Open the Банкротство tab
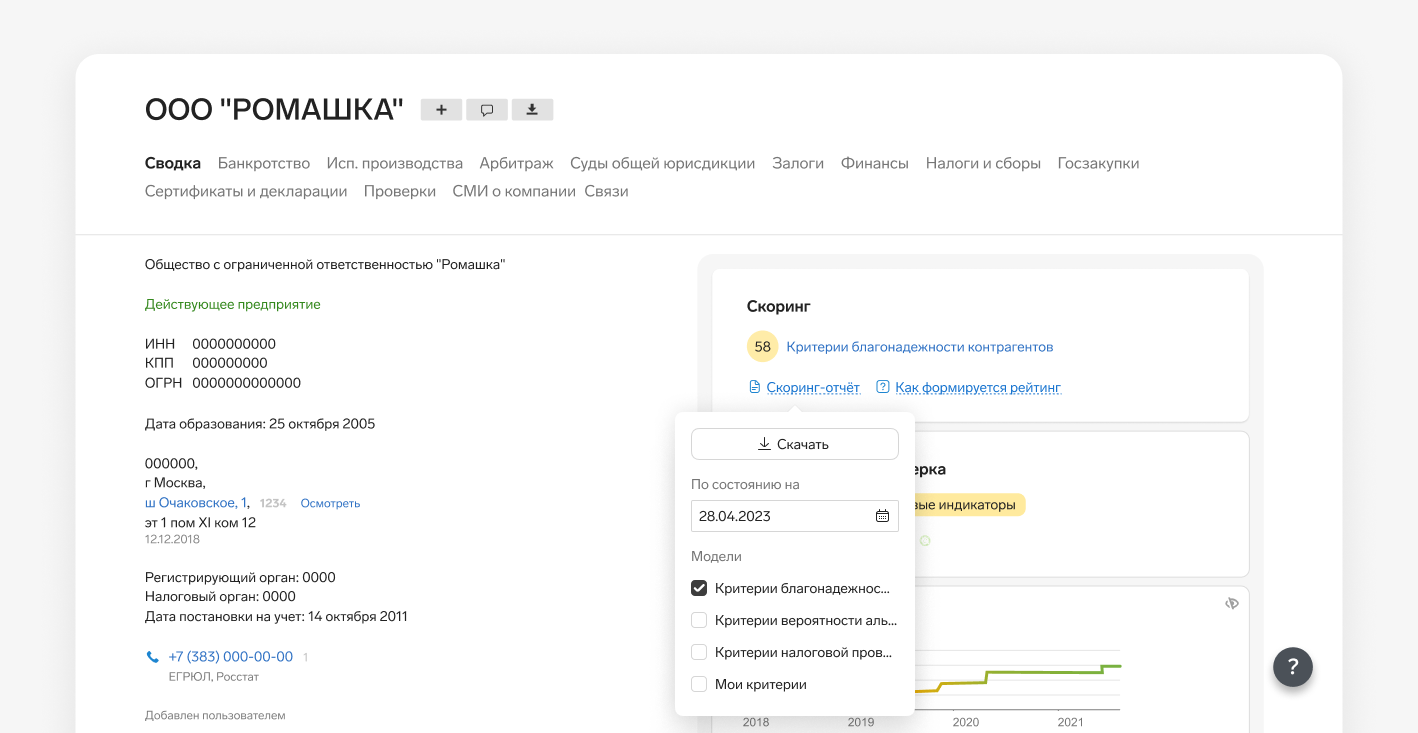Viewport: 1418px width, 733px height. pyautogui.click(x=264, y=163)
